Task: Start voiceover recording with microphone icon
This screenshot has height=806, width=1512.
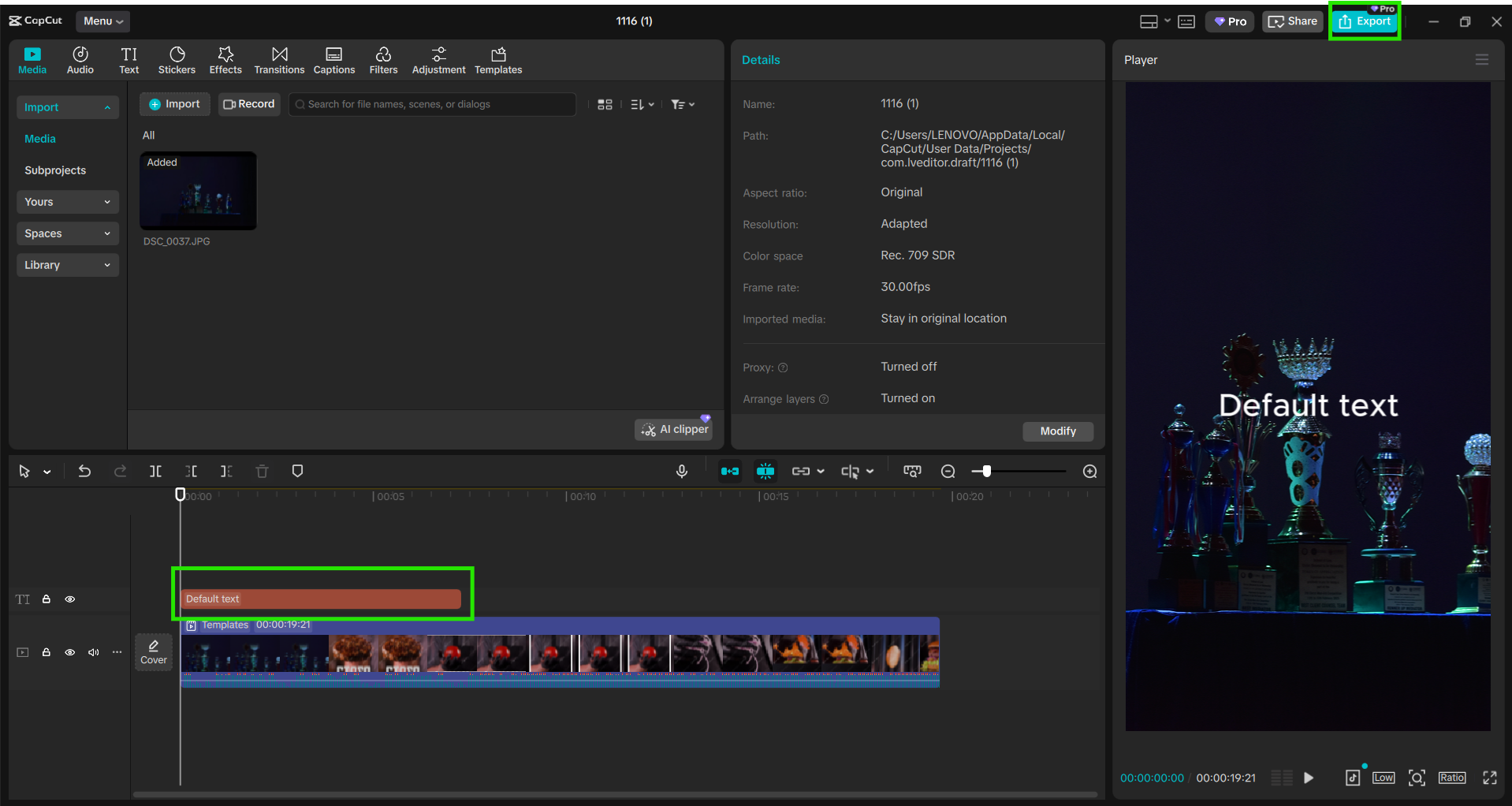Action: coord(682,472)
